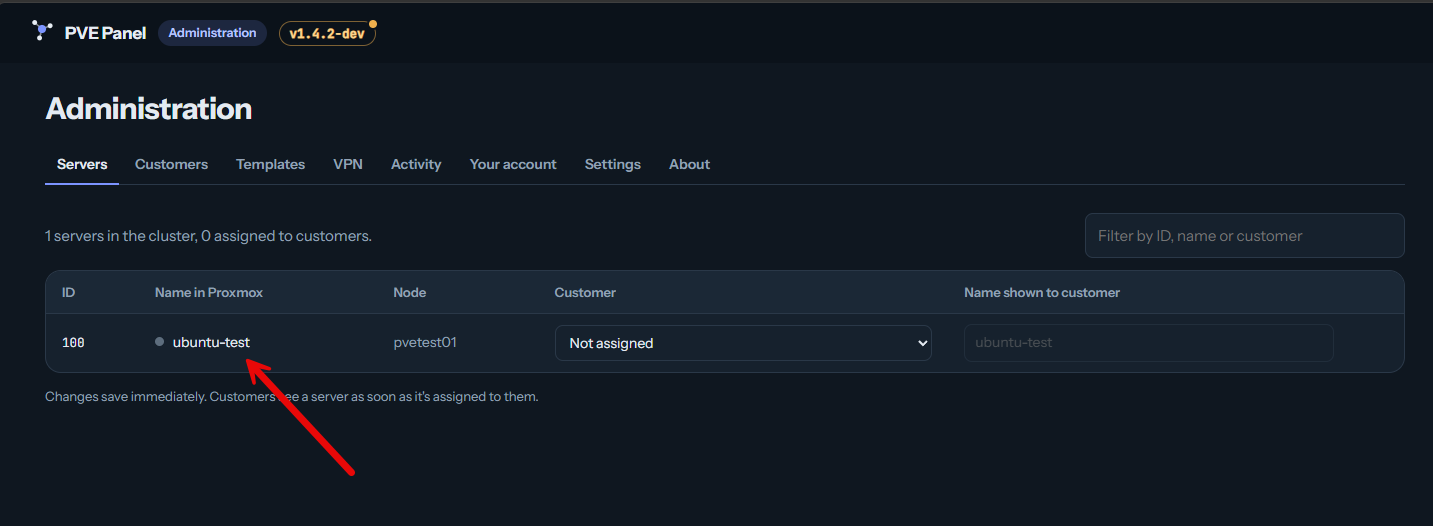
Task: Go to the VPN tab
Action: tap(348, 164)
